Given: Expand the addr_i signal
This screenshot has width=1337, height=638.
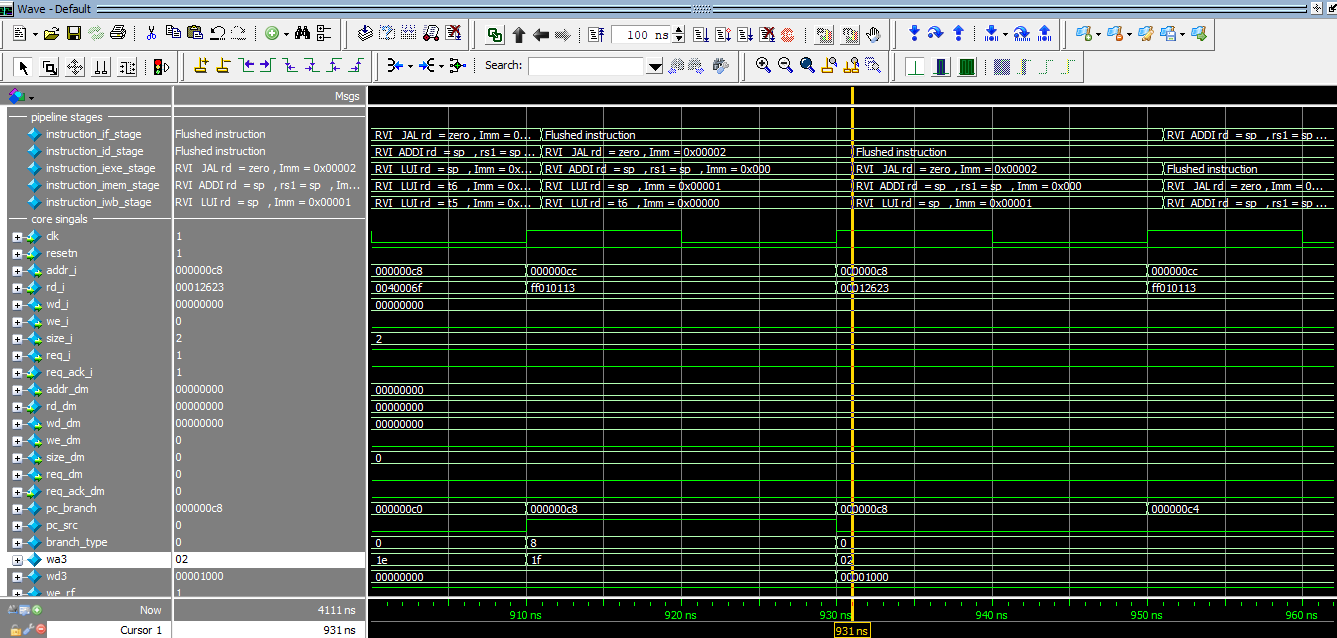Looking at the screenshot, I should pos(17,271).
